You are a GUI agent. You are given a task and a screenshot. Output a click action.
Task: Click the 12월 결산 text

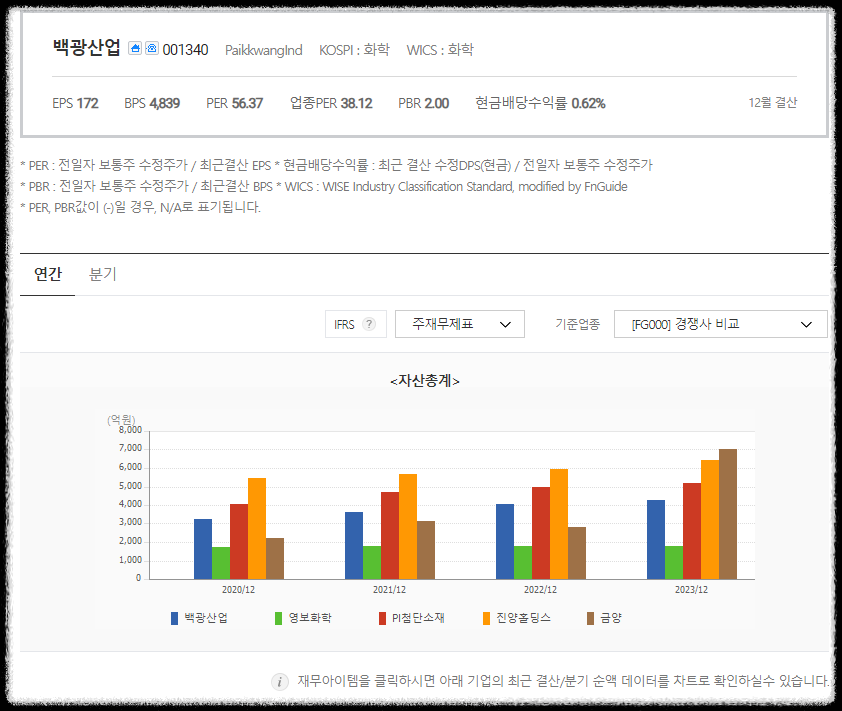773,103
